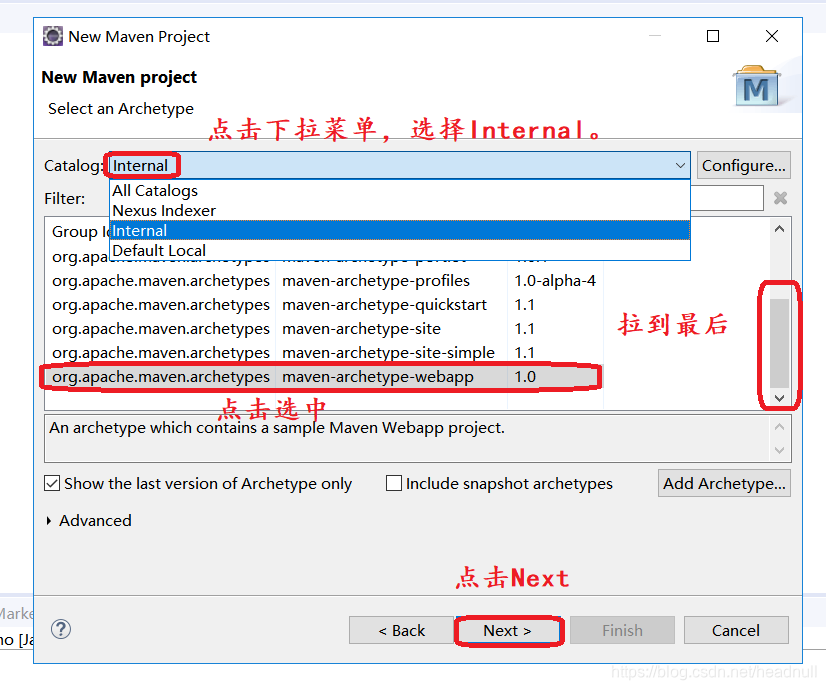Enable Include snapshot archetypes checkbox

394,483
